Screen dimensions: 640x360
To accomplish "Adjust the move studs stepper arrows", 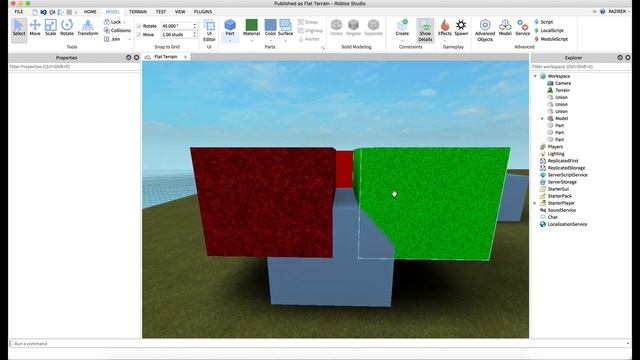I will tap(195, 35).
